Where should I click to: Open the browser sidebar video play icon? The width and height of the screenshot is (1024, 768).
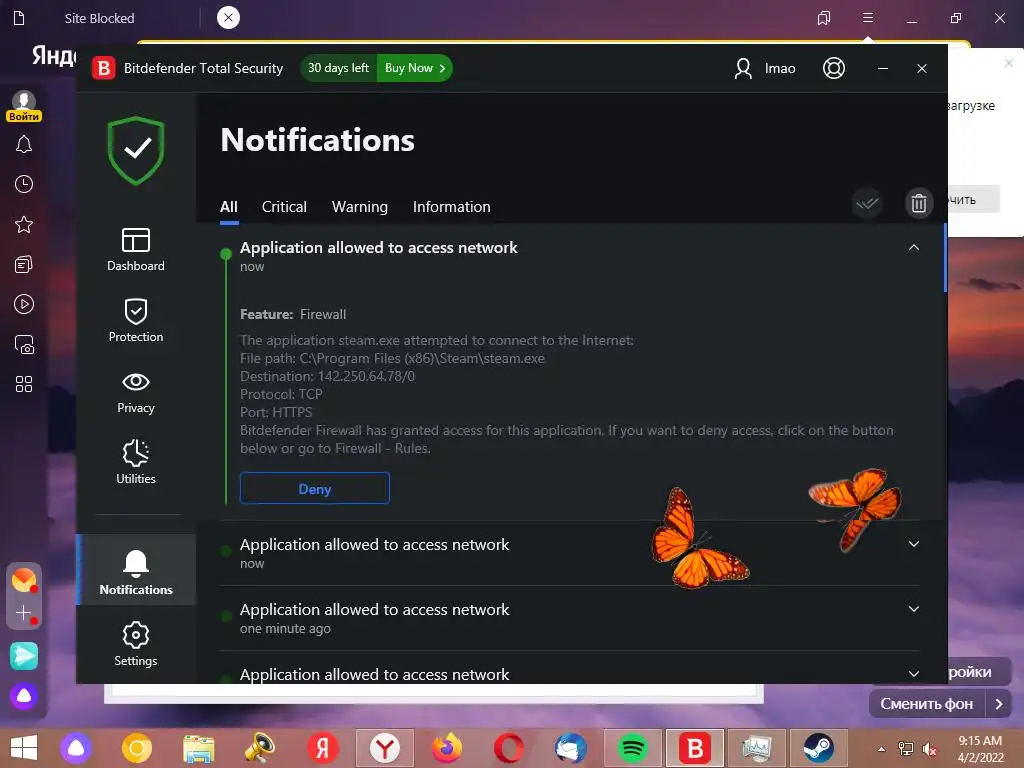24,304
